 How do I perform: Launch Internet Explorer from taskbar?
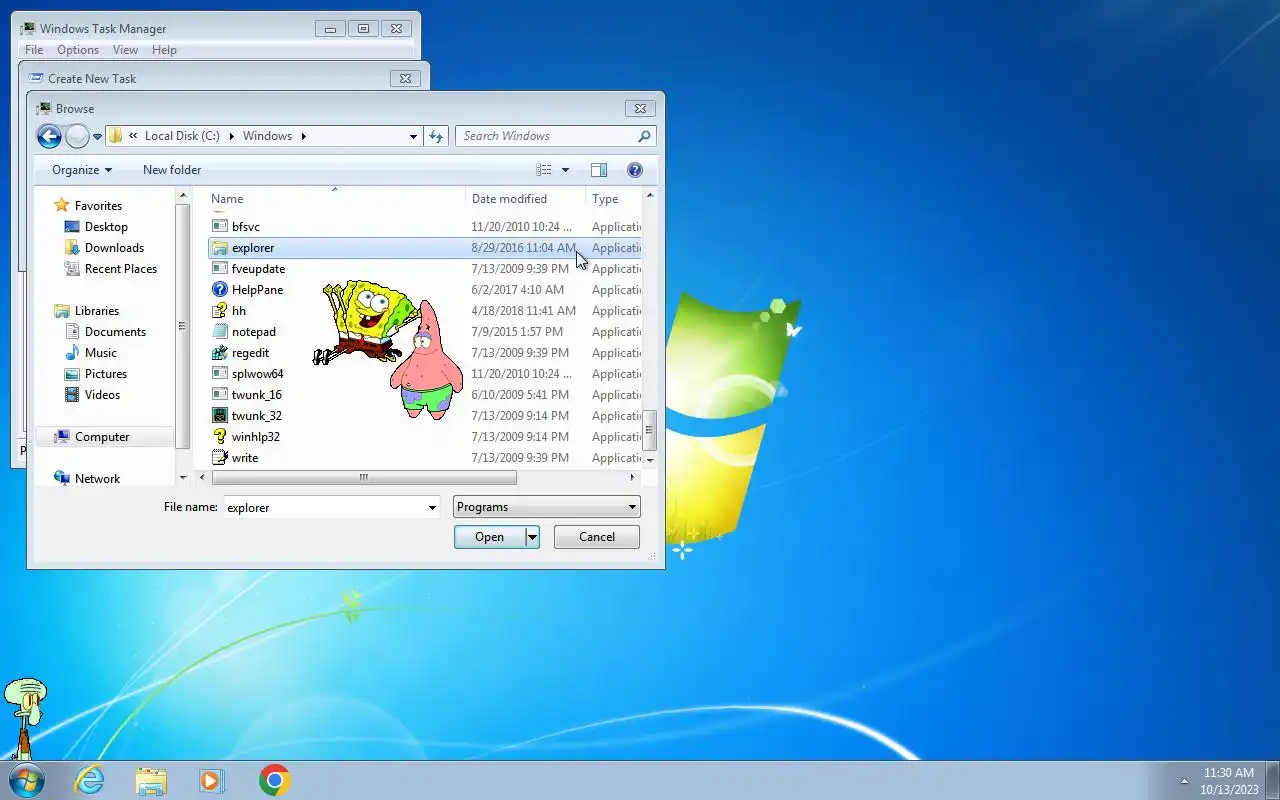coord(89,780)
